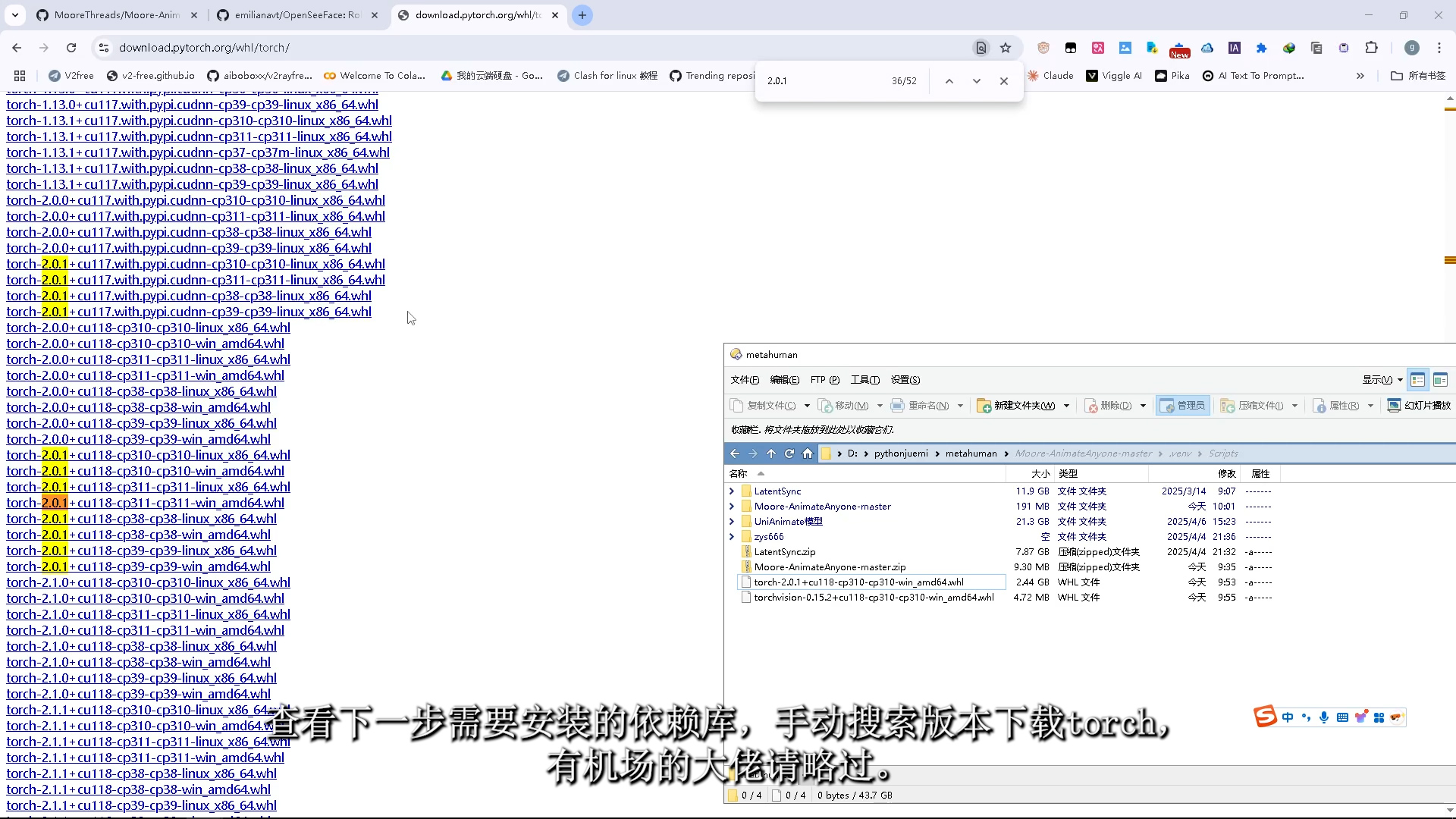The height and width of the screenshot is (819, 1456).
Task: Toggle the 管理员 administrator mode button
Action: 1183,406
